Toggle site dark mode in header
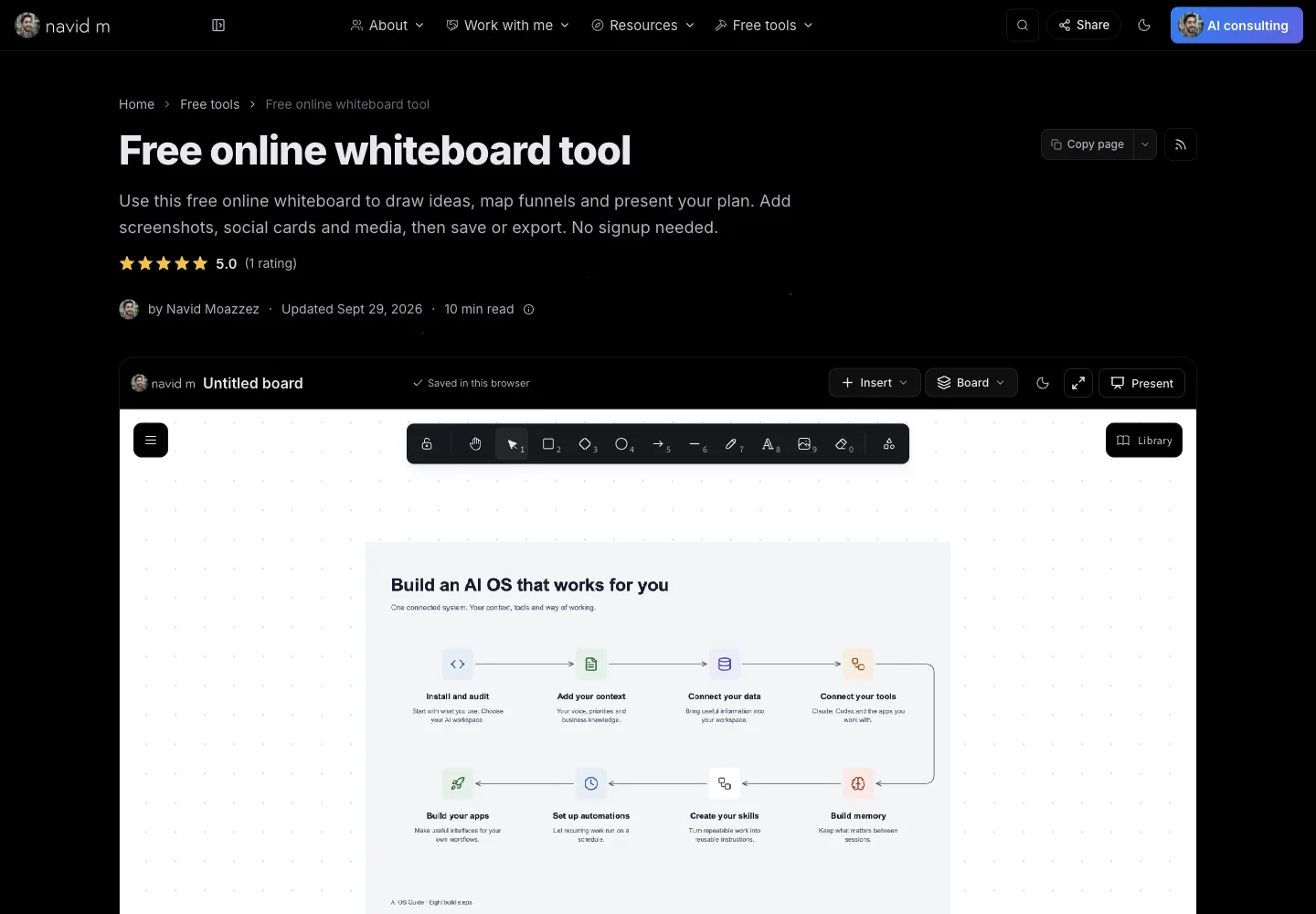 point(1144,26)
